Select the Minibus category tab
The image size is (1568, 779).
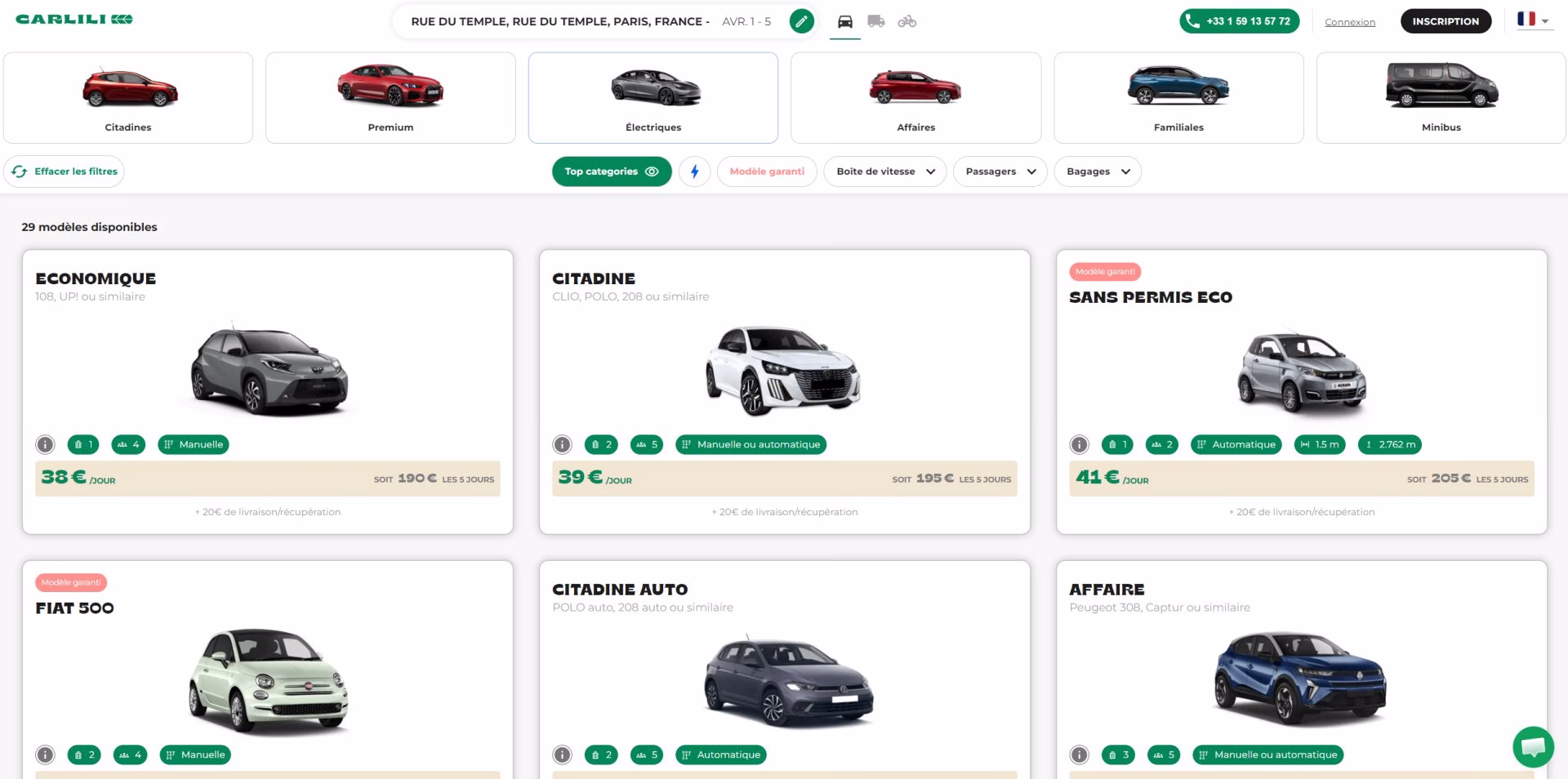1441,98
